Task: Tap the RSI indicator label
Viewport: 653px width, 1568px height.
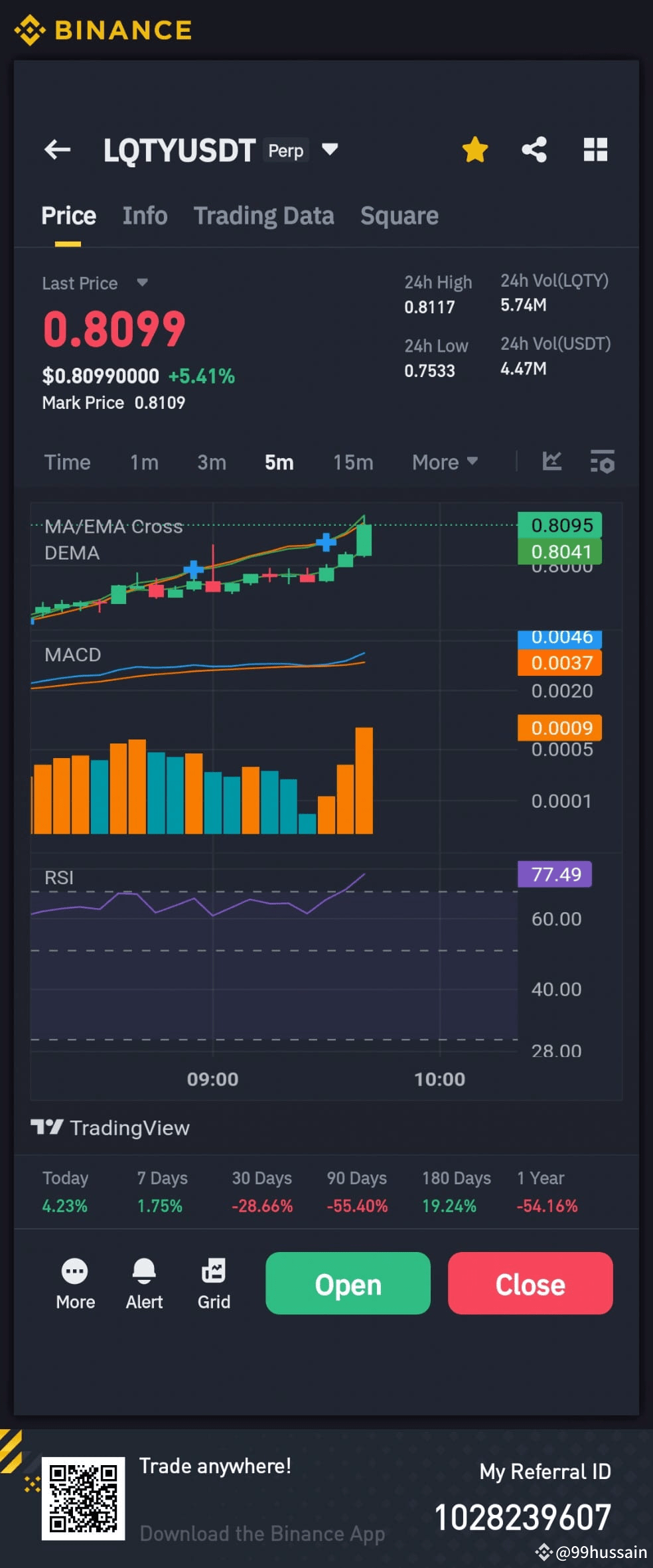Action: click(x=59, y=878)
